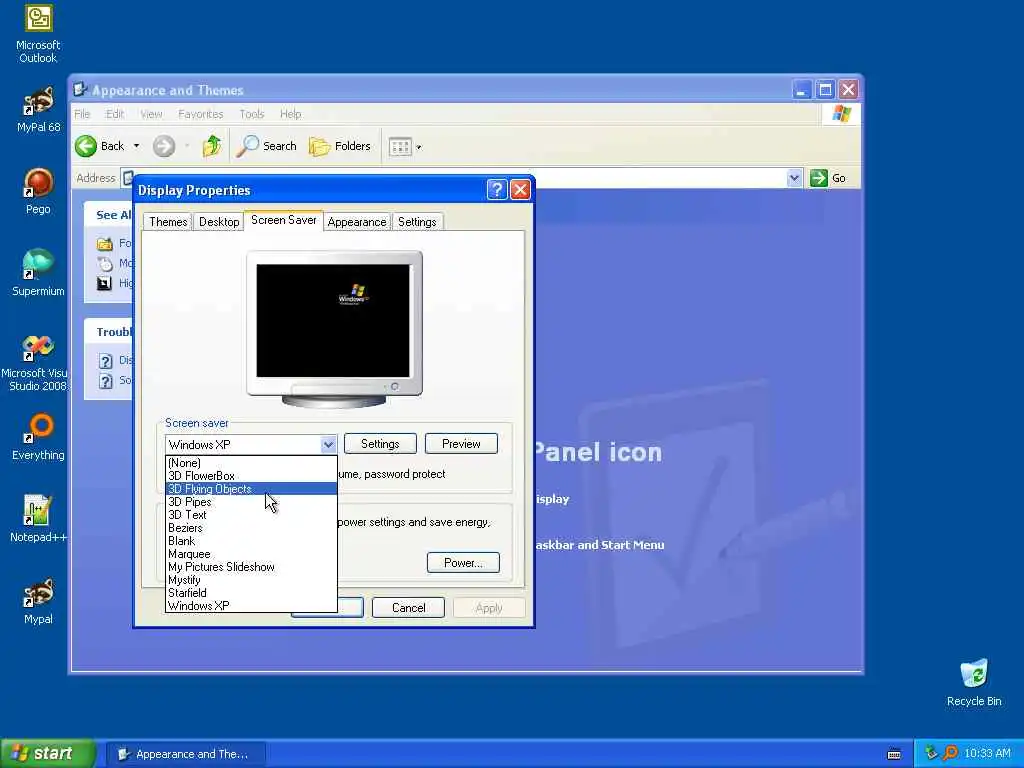The image size is (1024, 768).
Task: Open the Help menu
Action: click(x=291, y=114)
